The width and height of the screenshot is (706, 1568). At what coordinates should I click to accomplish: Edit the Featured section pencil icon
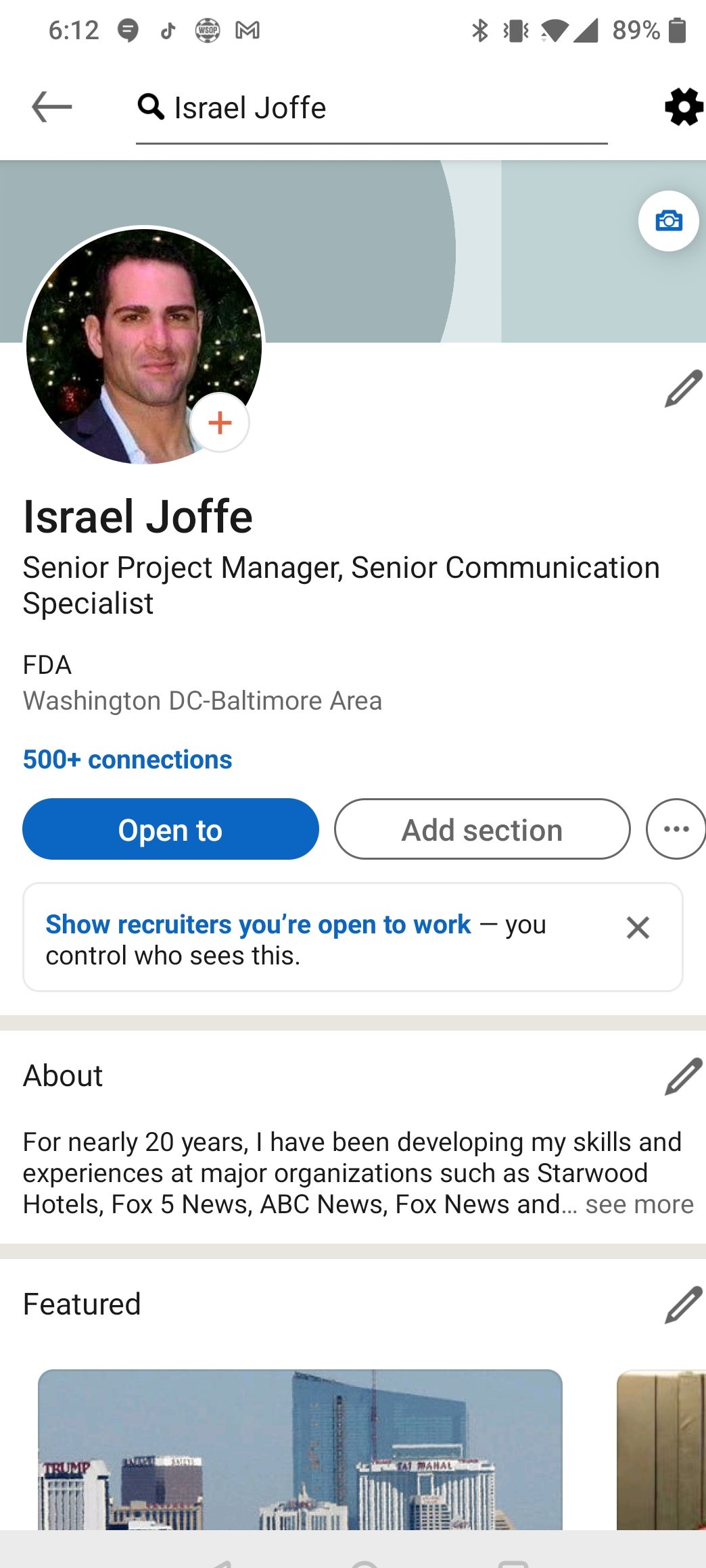click(x=683, y=1304)
